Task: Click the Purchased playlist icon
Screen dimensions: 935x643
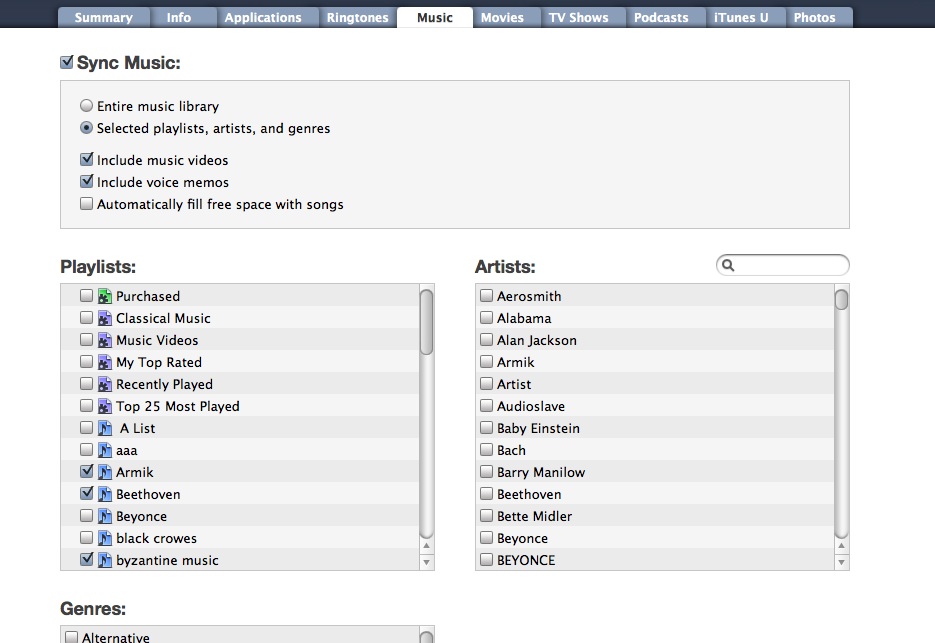Action: coord(105,296)
